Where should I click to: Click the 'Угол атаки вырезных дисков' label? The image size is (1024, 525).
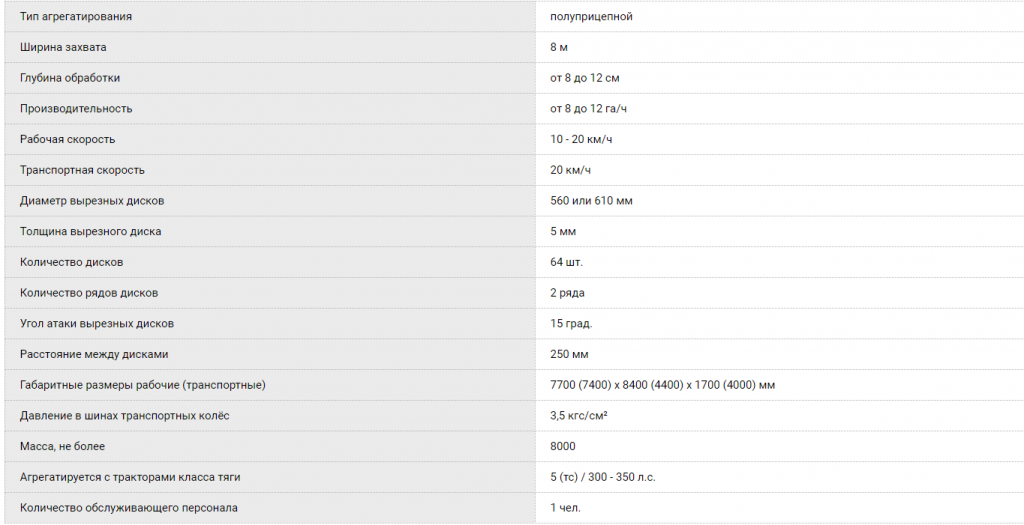click(x=97, y=324)
